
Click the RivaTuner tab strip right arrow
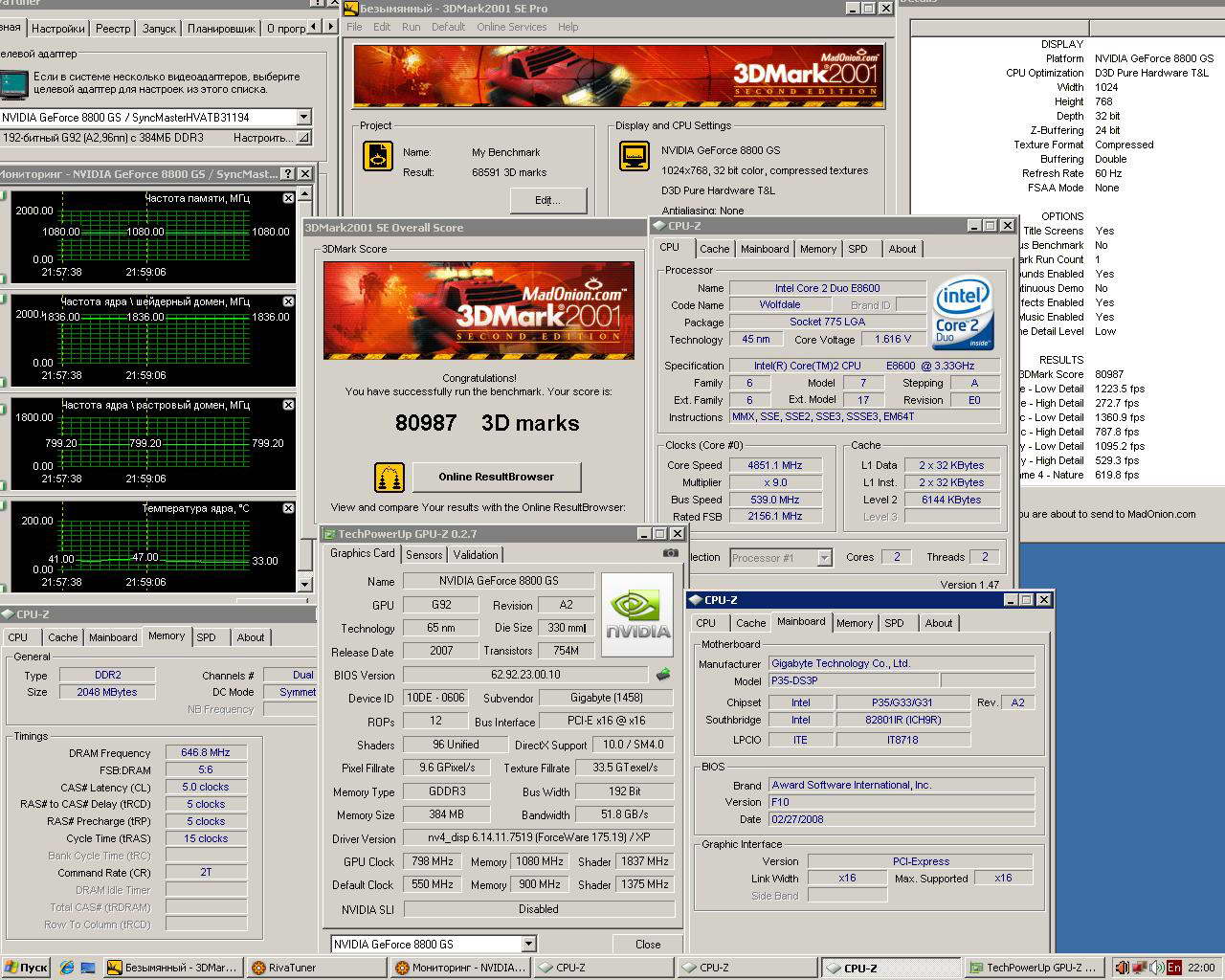click(x=331, y=26)
